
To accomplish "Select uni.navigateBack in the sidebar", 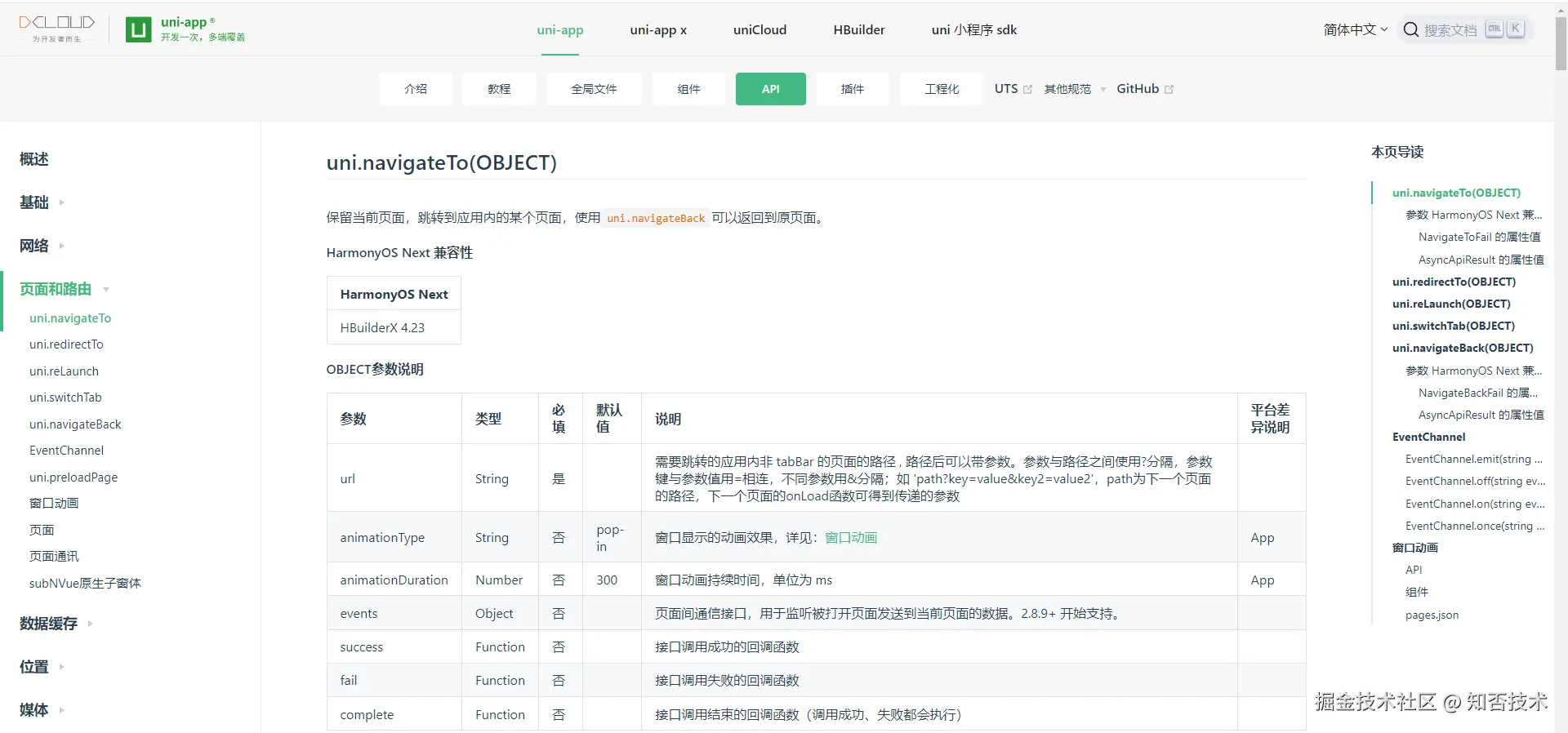I will pos(75,424).
